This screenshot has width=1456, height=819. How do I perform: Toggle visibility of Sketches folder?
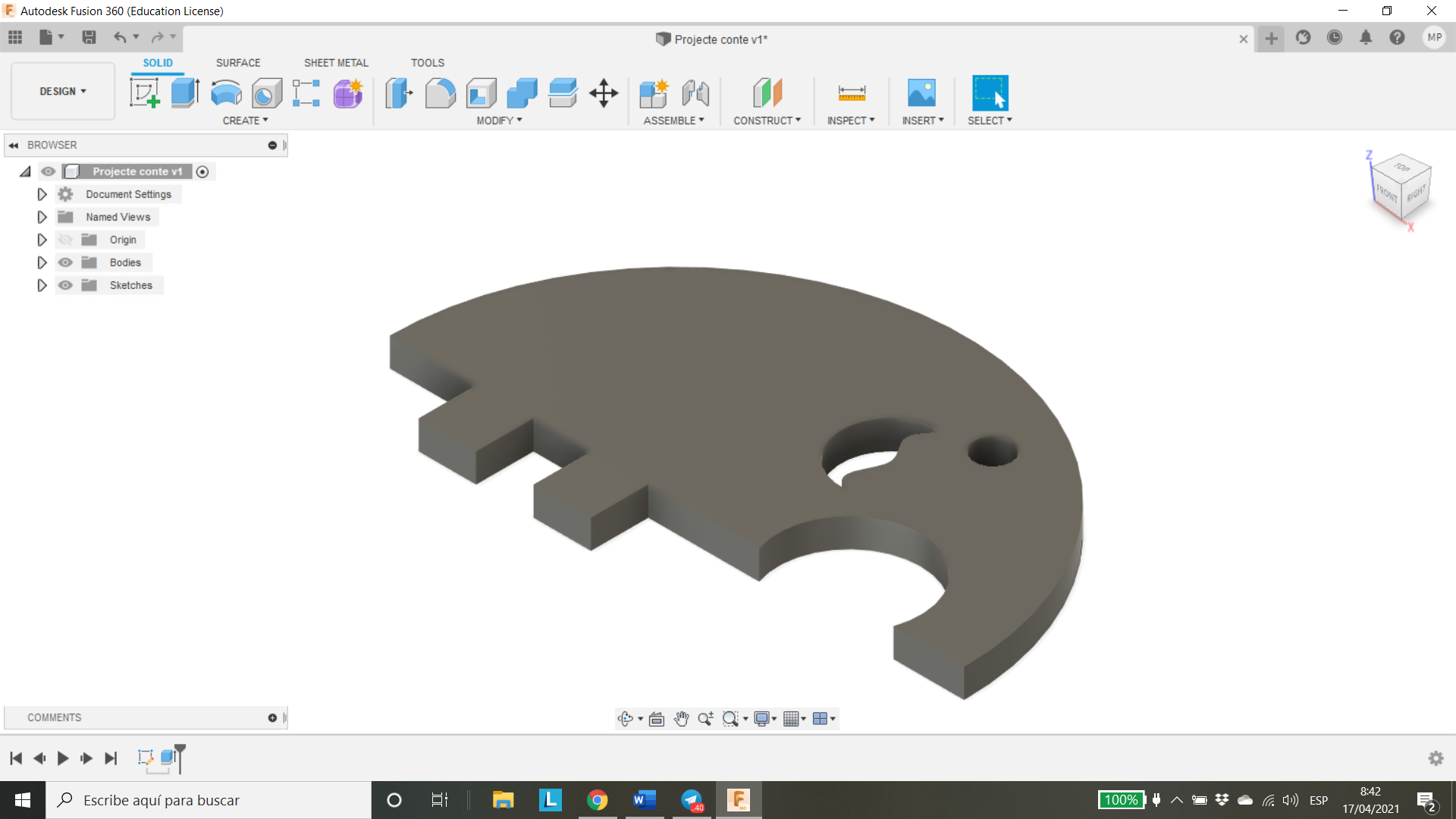(65, 285)
